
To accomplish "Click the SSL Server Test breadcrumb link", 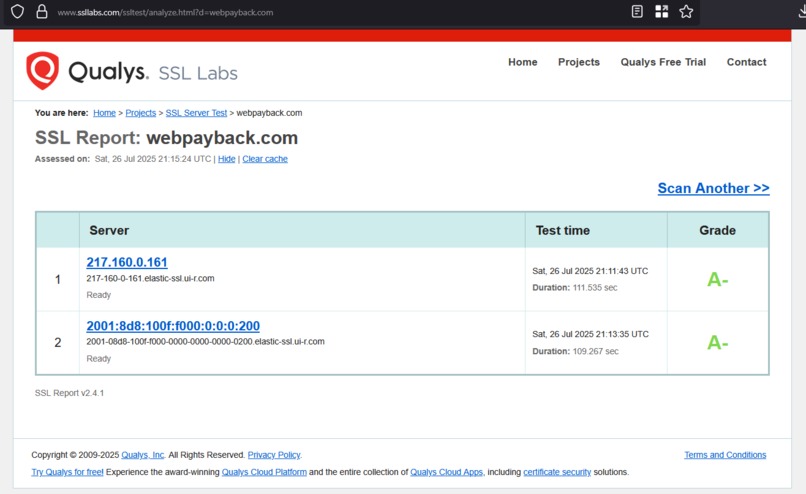I will 196,113.
